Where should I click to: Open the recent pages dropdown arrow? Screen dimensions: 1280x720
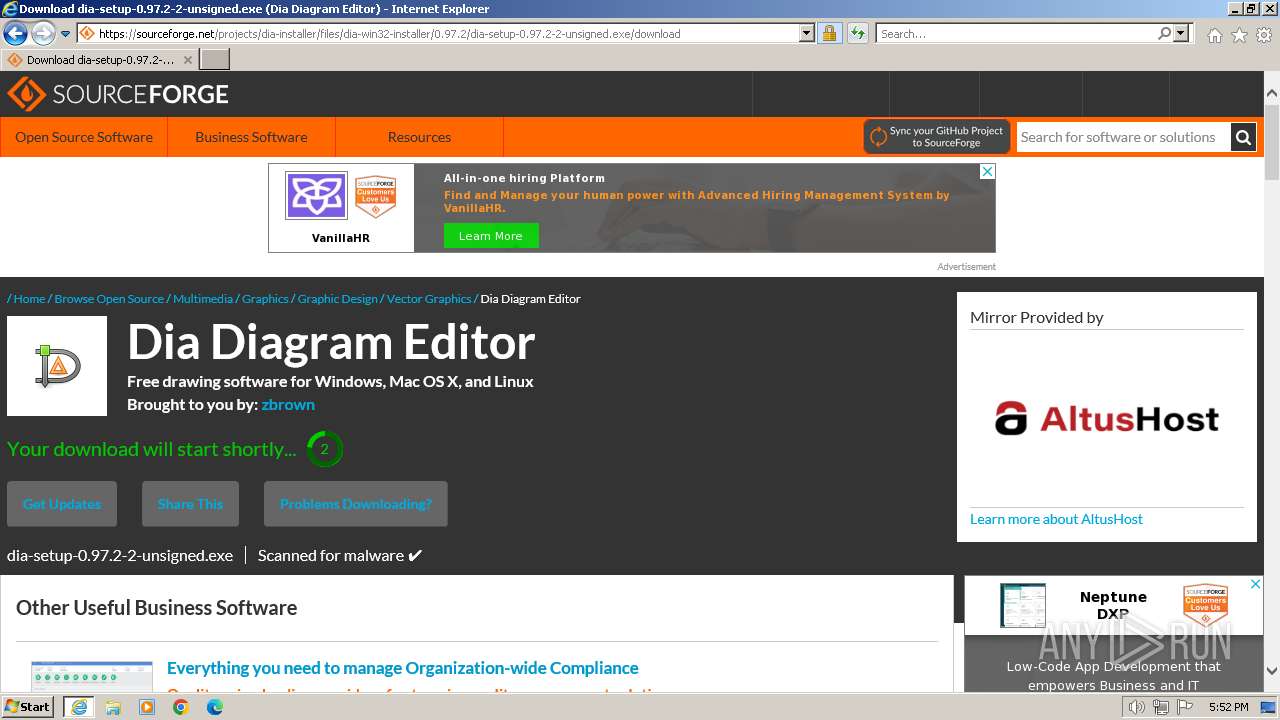(x=66, y=34)
